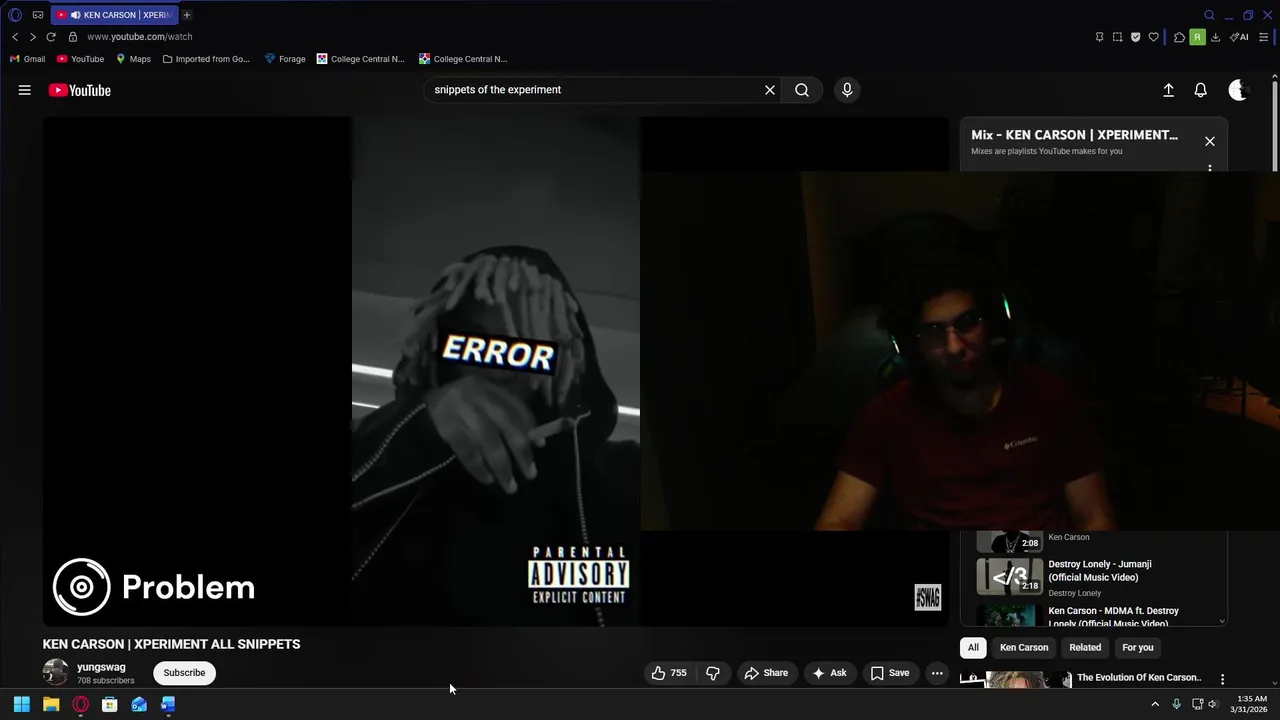The image size is (1280, 720).
Task: Go forward in browser history
Action: [x=32, y=37]
